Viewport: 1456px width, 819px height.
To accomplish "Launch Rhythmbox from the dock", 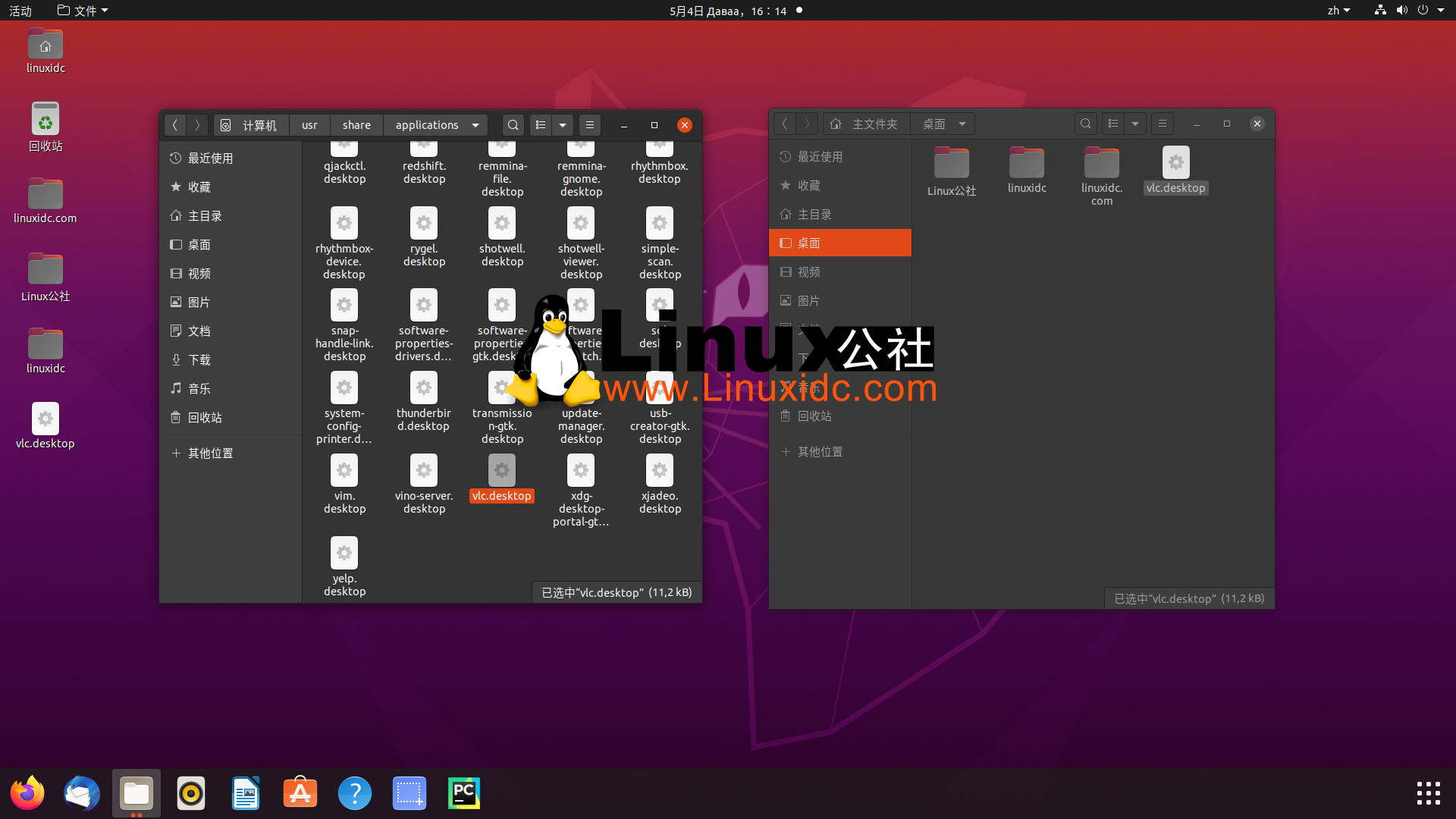I will click(x=190, y=792).
